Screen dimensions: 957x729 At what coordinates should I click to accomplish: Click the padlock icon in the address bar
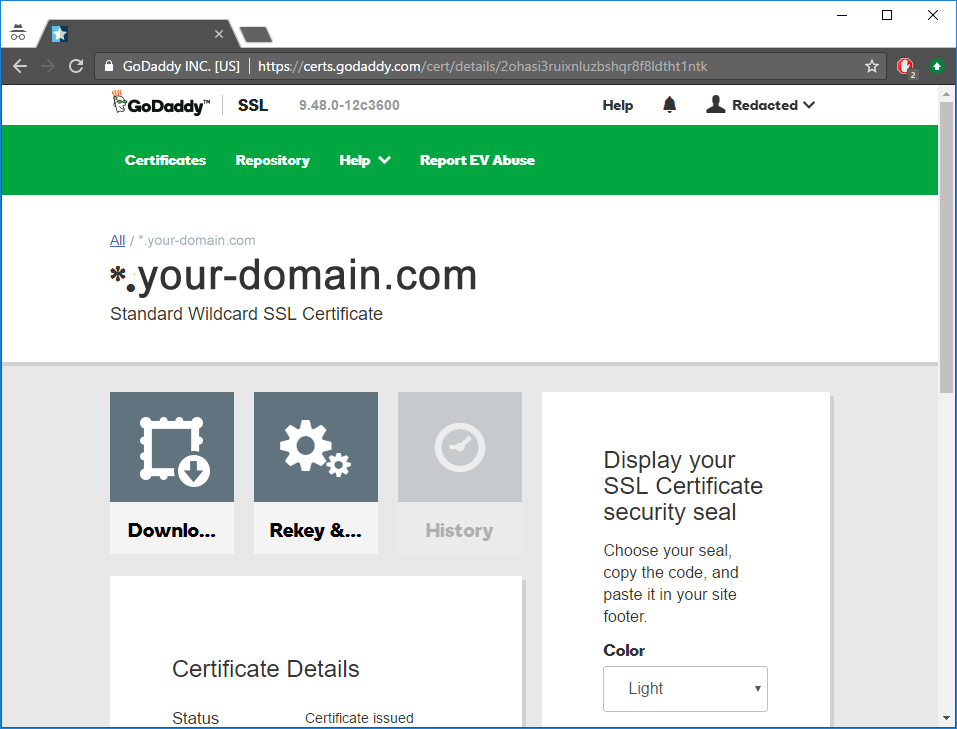[106, 66]
